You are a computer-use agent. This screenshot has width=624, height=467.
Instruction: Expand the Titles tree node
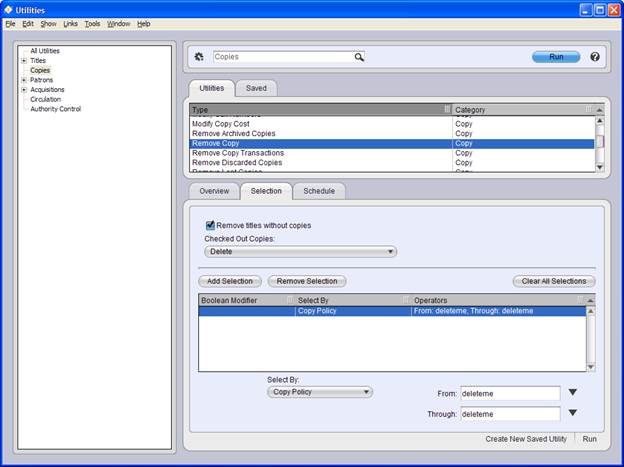click(23, 60)
